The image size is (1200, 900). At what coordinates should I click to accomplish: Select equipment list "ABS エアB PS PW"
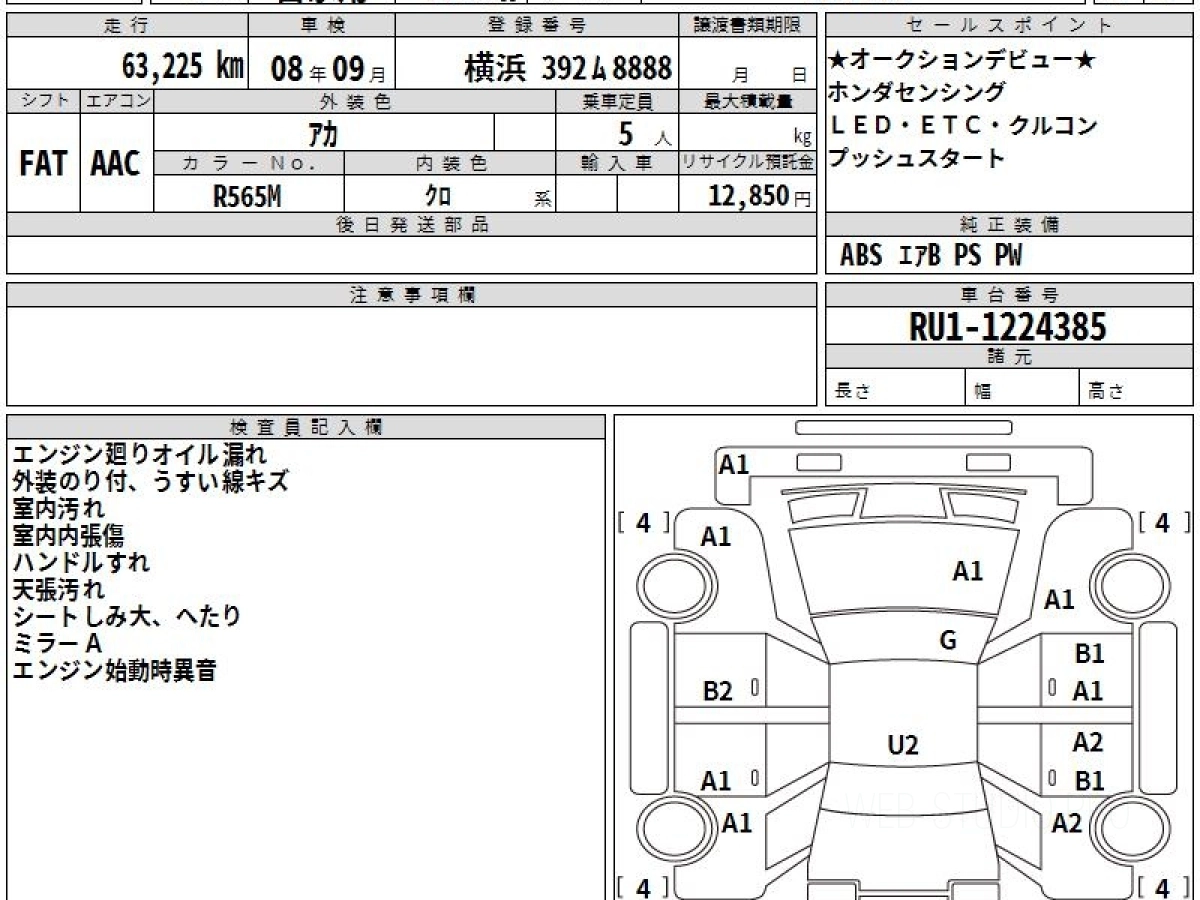931,256
